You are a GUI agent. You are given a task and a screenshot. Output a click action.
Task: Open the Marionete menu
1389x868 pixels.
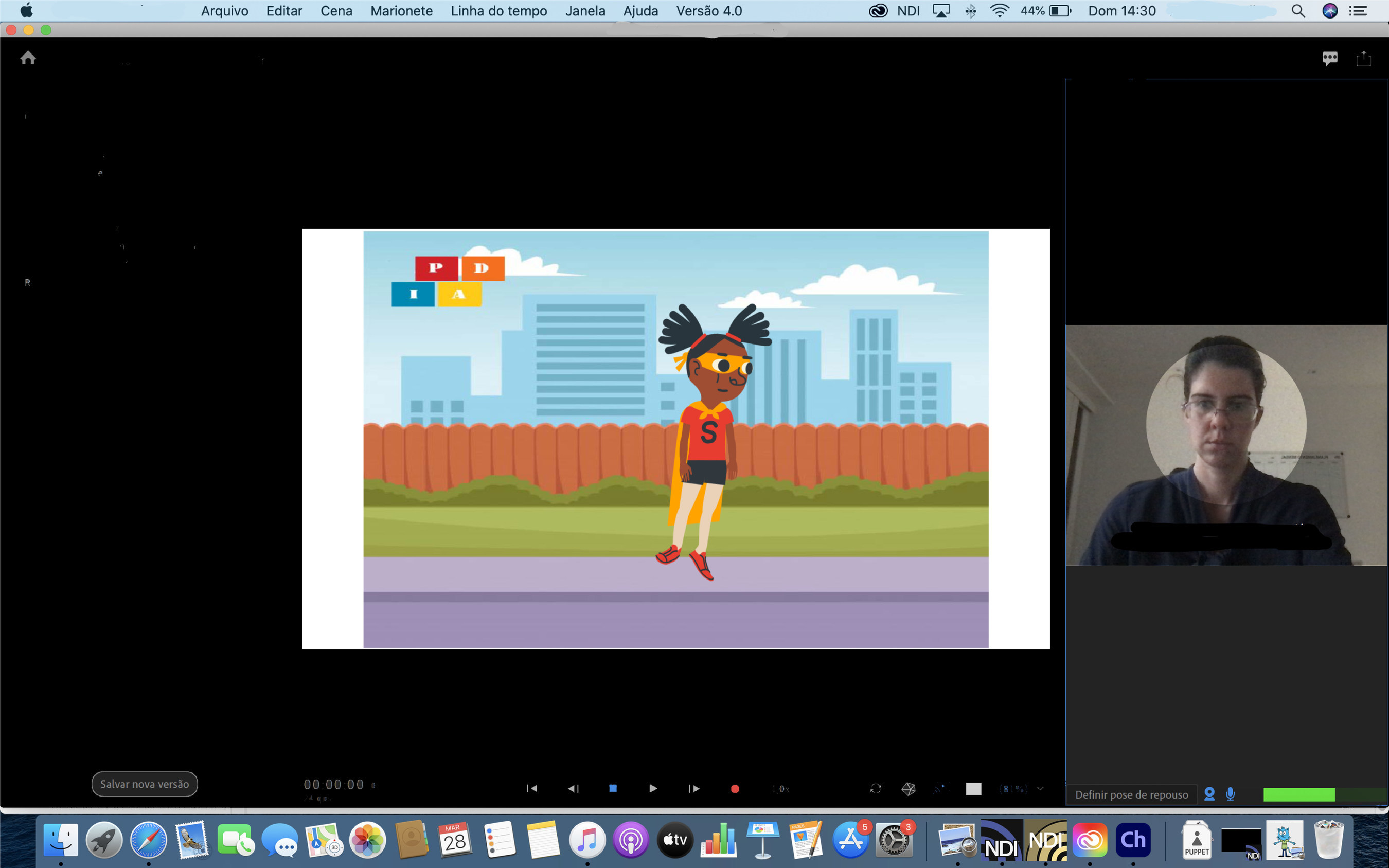(401, 11)
